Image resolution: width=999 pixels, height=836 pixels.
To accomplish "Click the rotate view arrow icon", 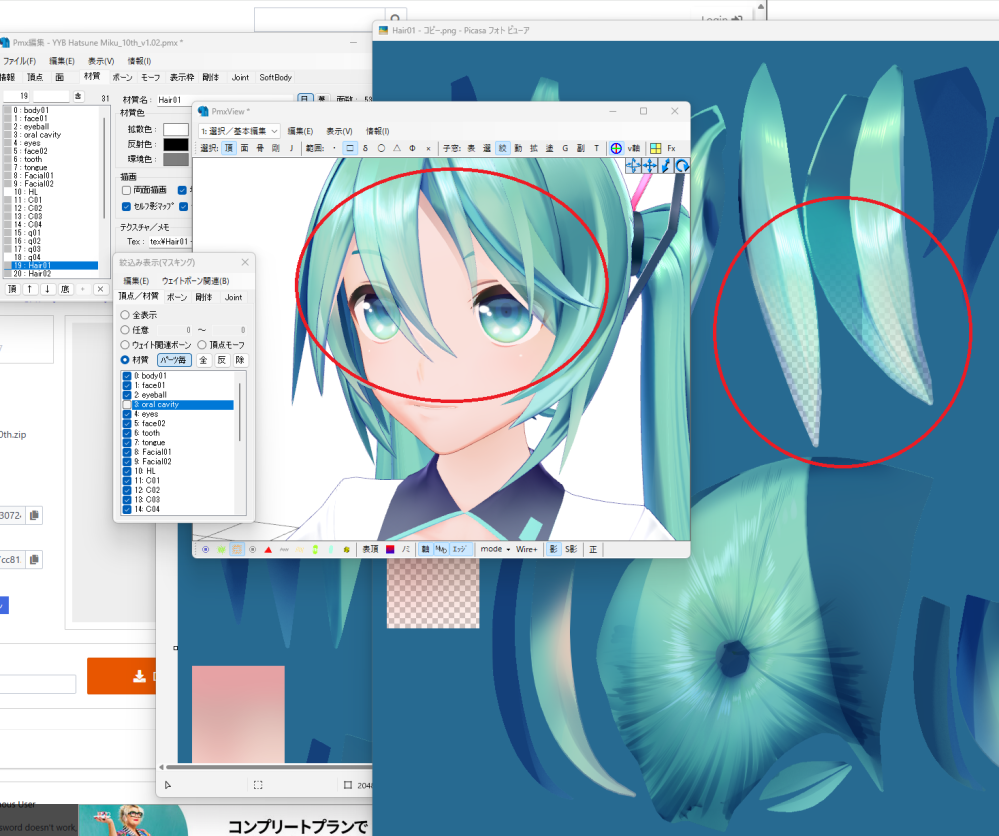I will [x=682, y=166].
